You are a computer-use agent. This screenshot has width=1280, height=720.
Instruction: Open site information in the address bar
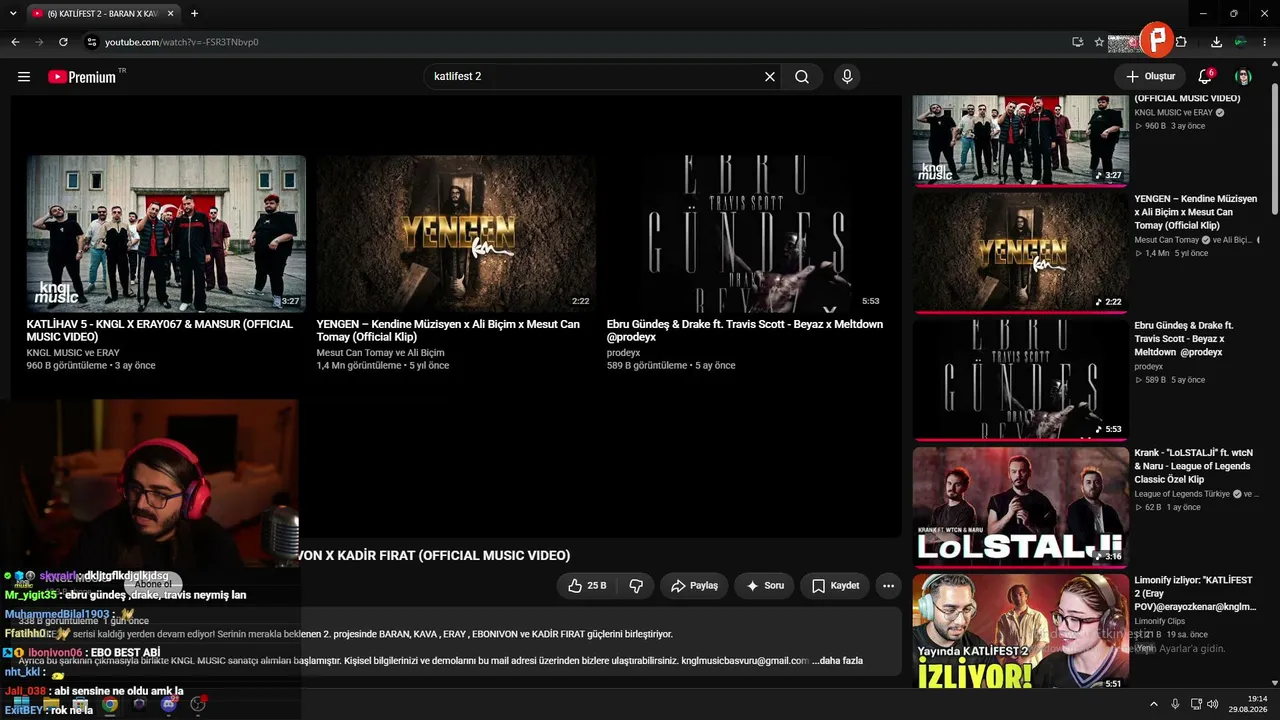(x=91, y=42)
